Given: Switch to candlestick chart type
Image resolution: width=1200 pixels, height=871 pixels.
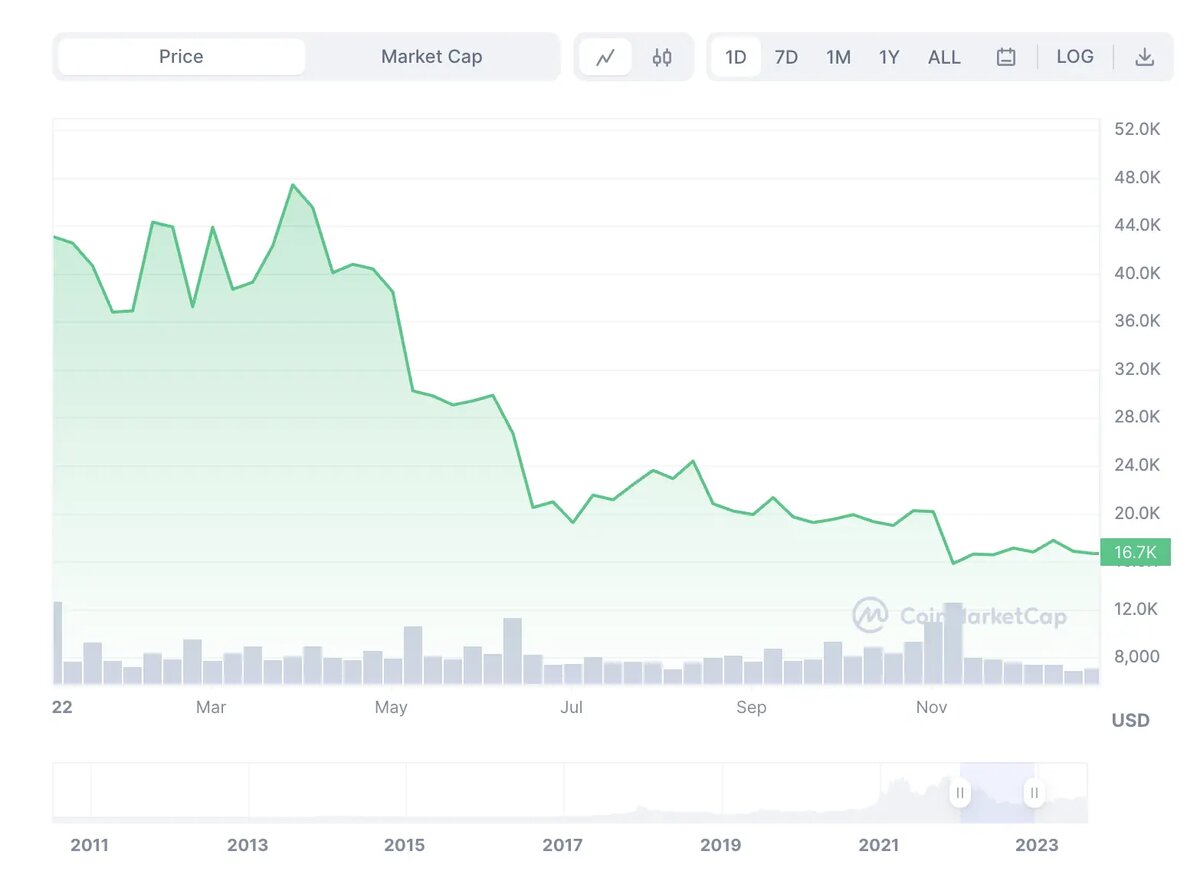Looking at the screenshot, I should point(661,57).
